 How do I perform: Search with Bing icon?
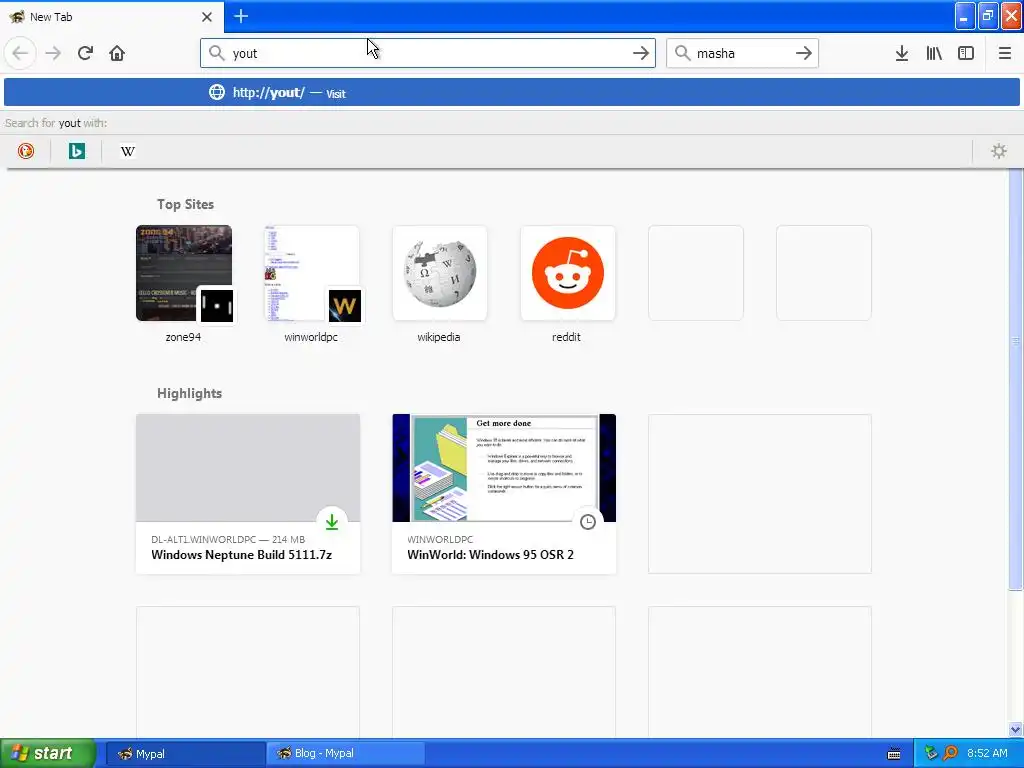76,151
